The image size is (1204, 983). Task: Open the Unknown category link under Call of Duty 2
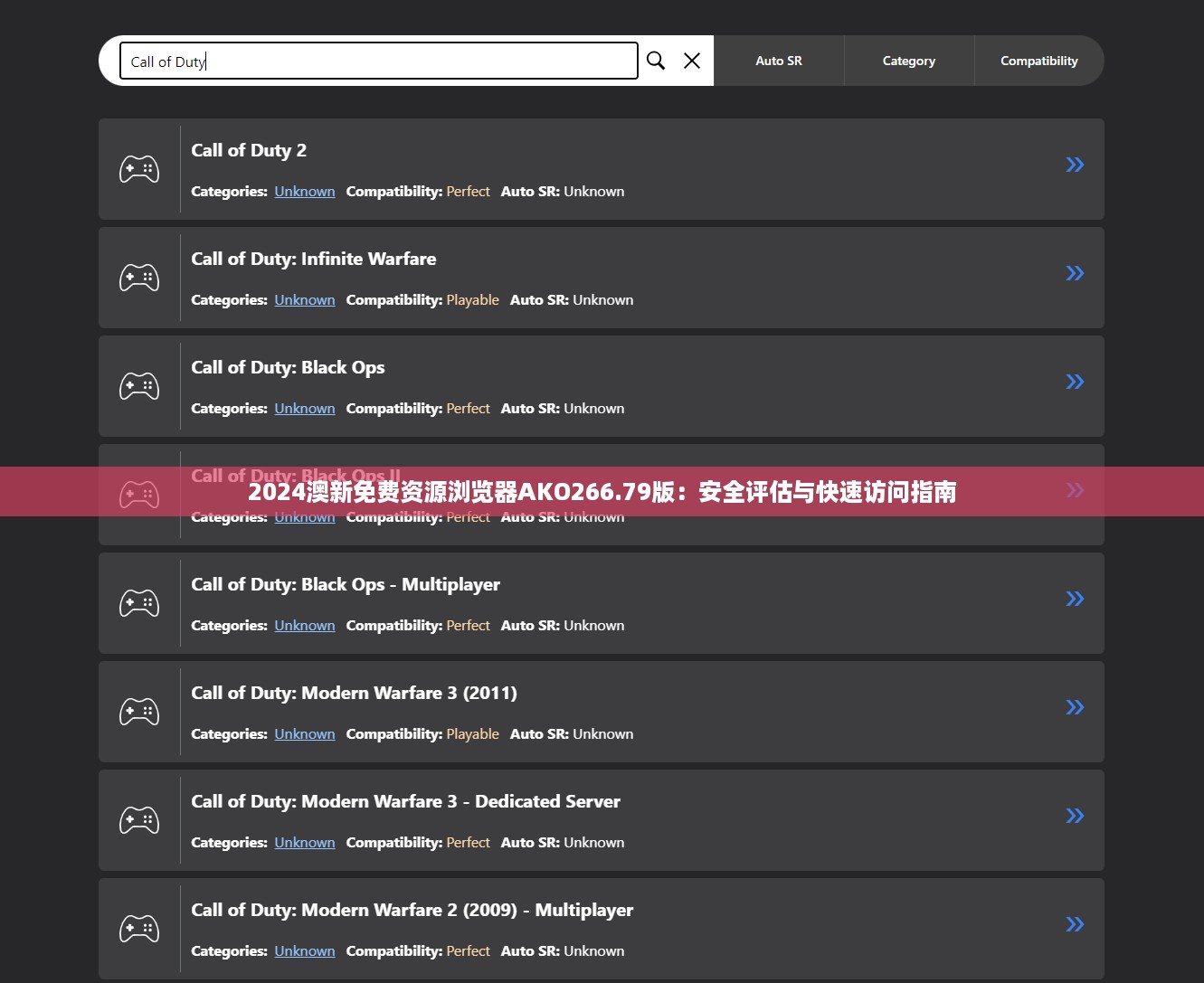pyautogui.click(x=305, y=192)
